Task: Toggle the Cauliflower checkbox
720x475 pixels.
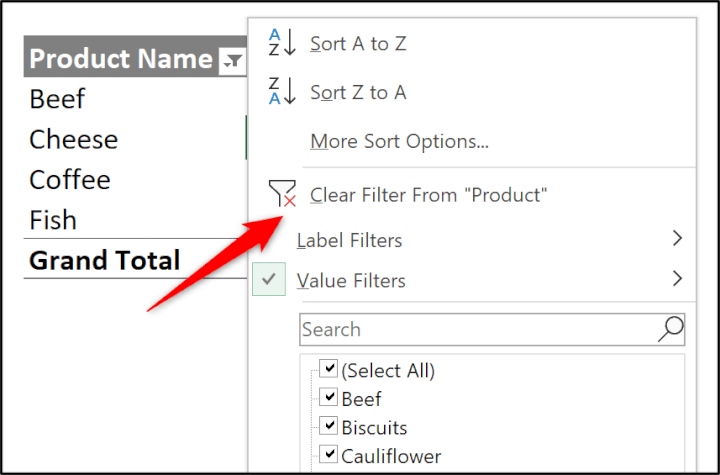Action: 328,456
